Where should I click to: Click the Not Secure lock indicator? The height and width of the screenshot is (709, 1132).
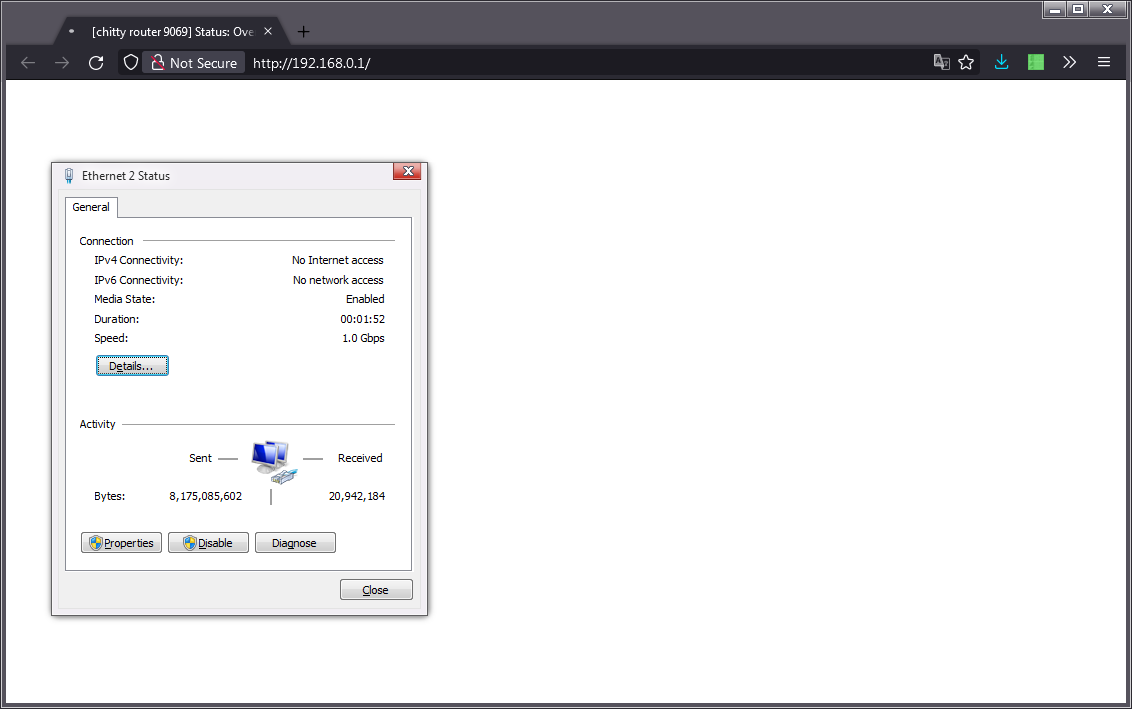coord(193,63)
